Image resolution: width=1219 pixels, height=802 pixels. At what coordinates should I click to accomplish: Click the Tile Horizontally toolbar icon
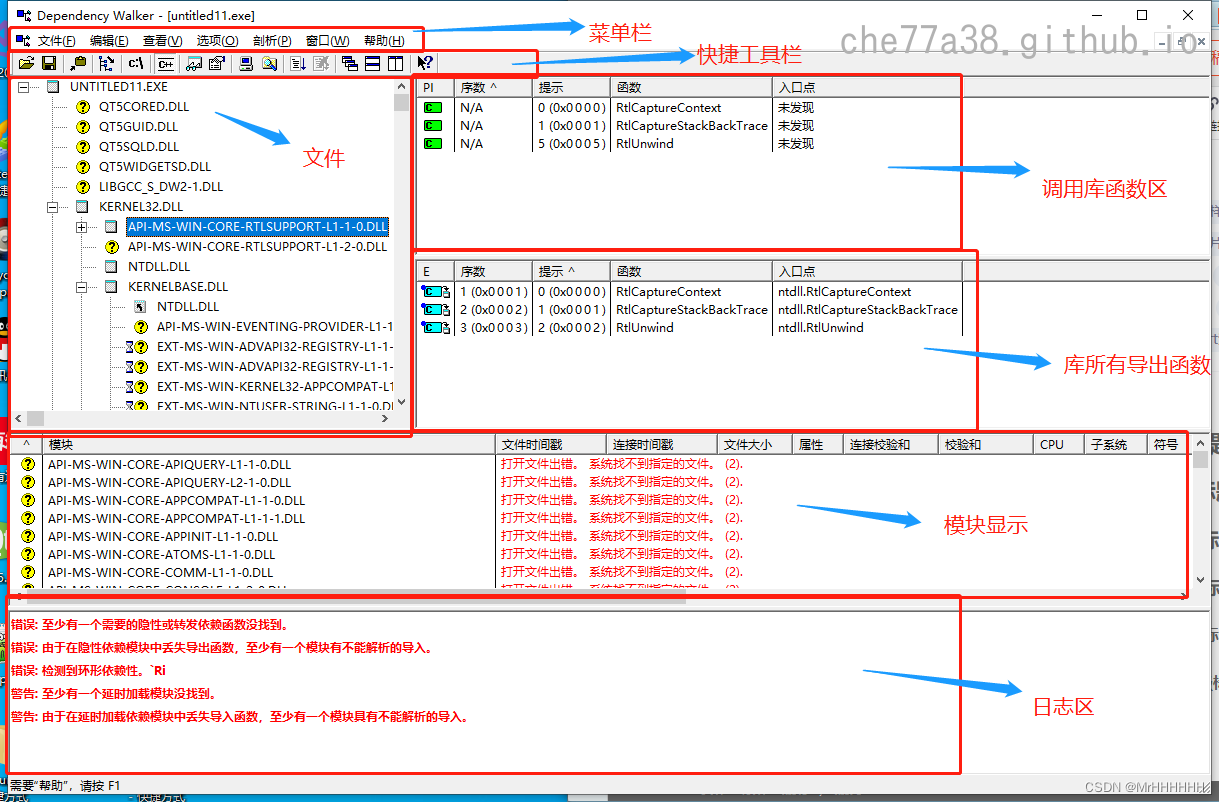point(372,63)
